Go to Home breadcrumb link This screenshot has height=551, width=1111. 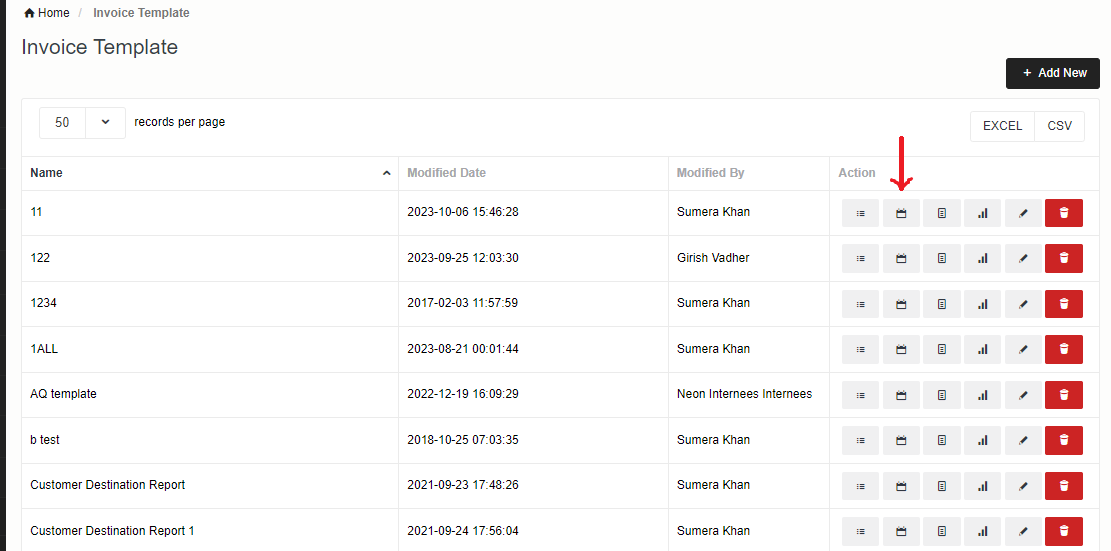54,13
